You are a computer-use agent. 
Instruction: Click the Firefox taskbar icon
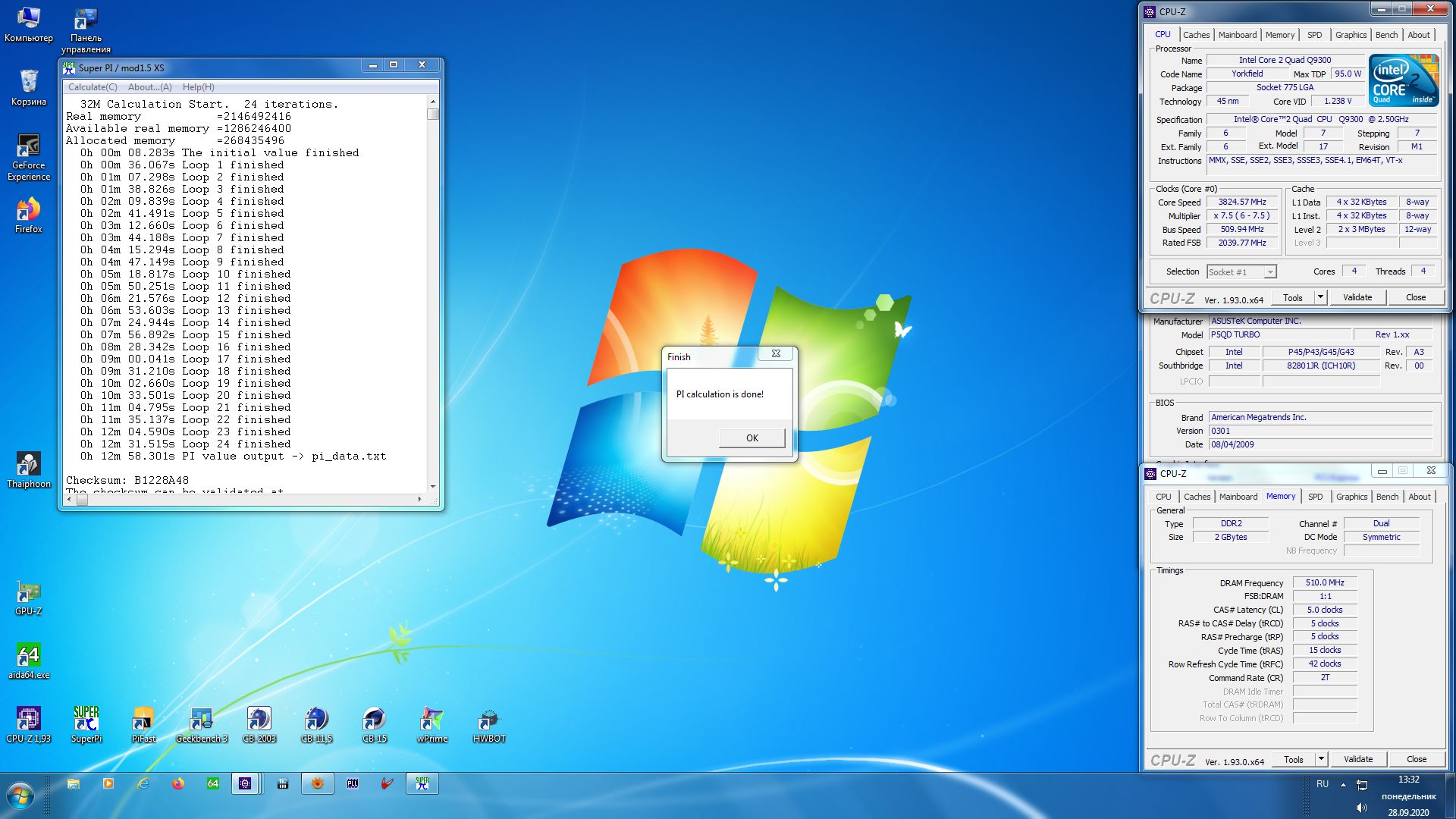click(178, 783)
